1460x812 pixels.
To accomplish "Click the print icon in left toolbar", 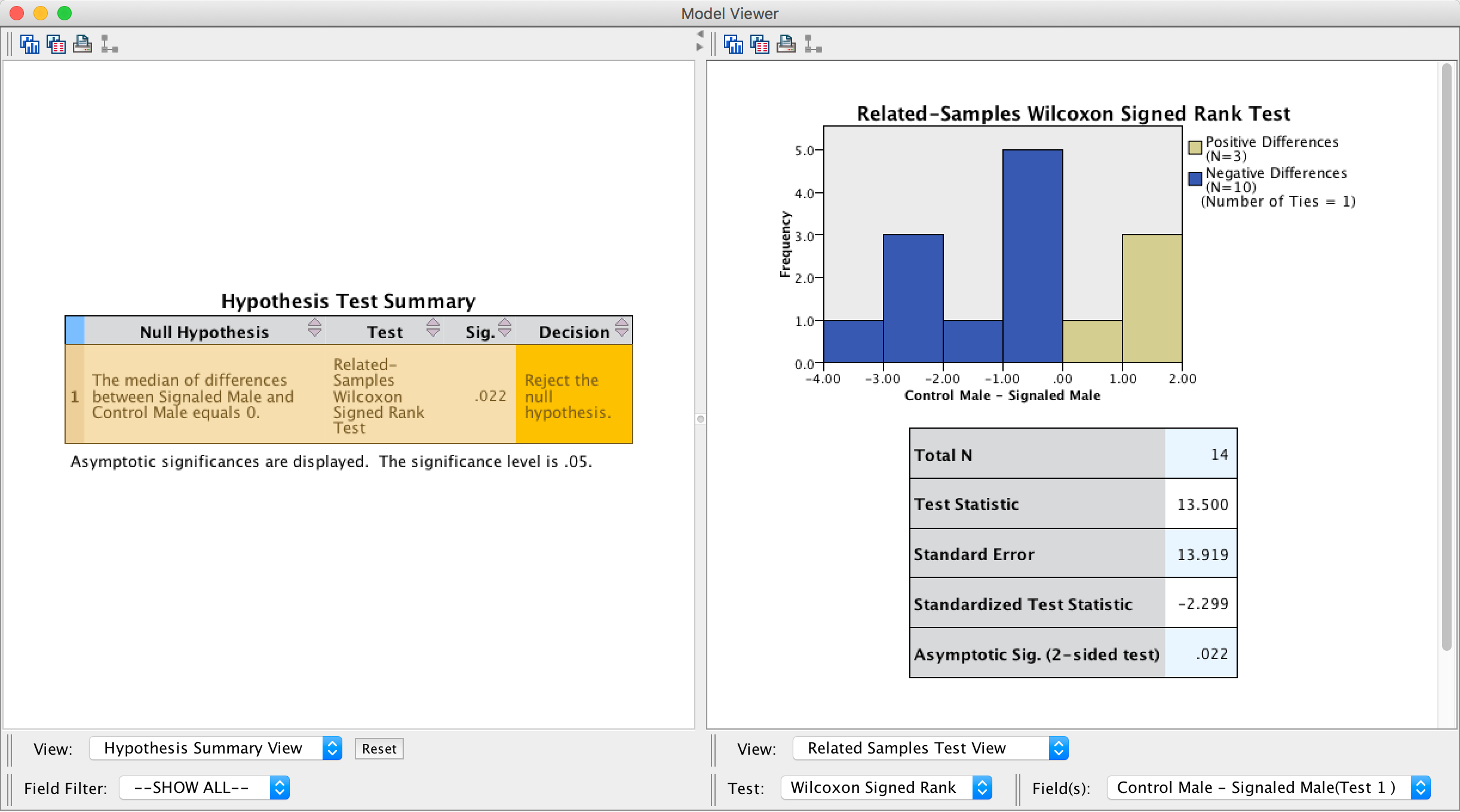I will click(82, 44).
